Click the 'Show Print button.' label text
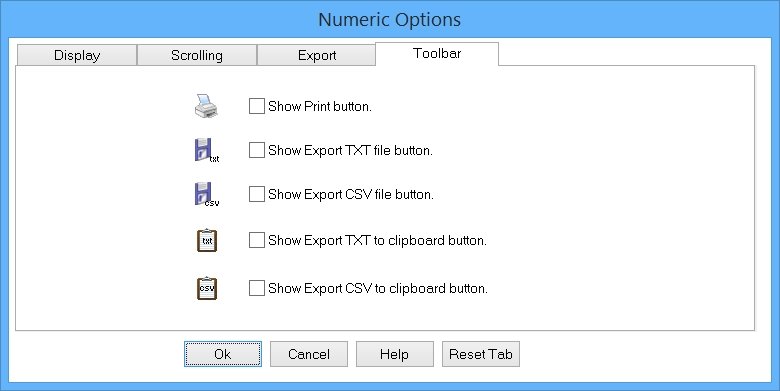 (x=320, y=106)
